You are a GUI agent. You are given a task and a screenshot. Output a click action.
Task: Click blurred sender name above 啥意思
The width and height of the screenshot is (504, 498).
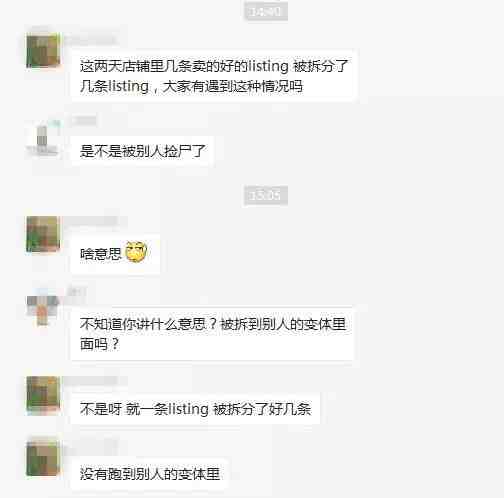(93, 221)
